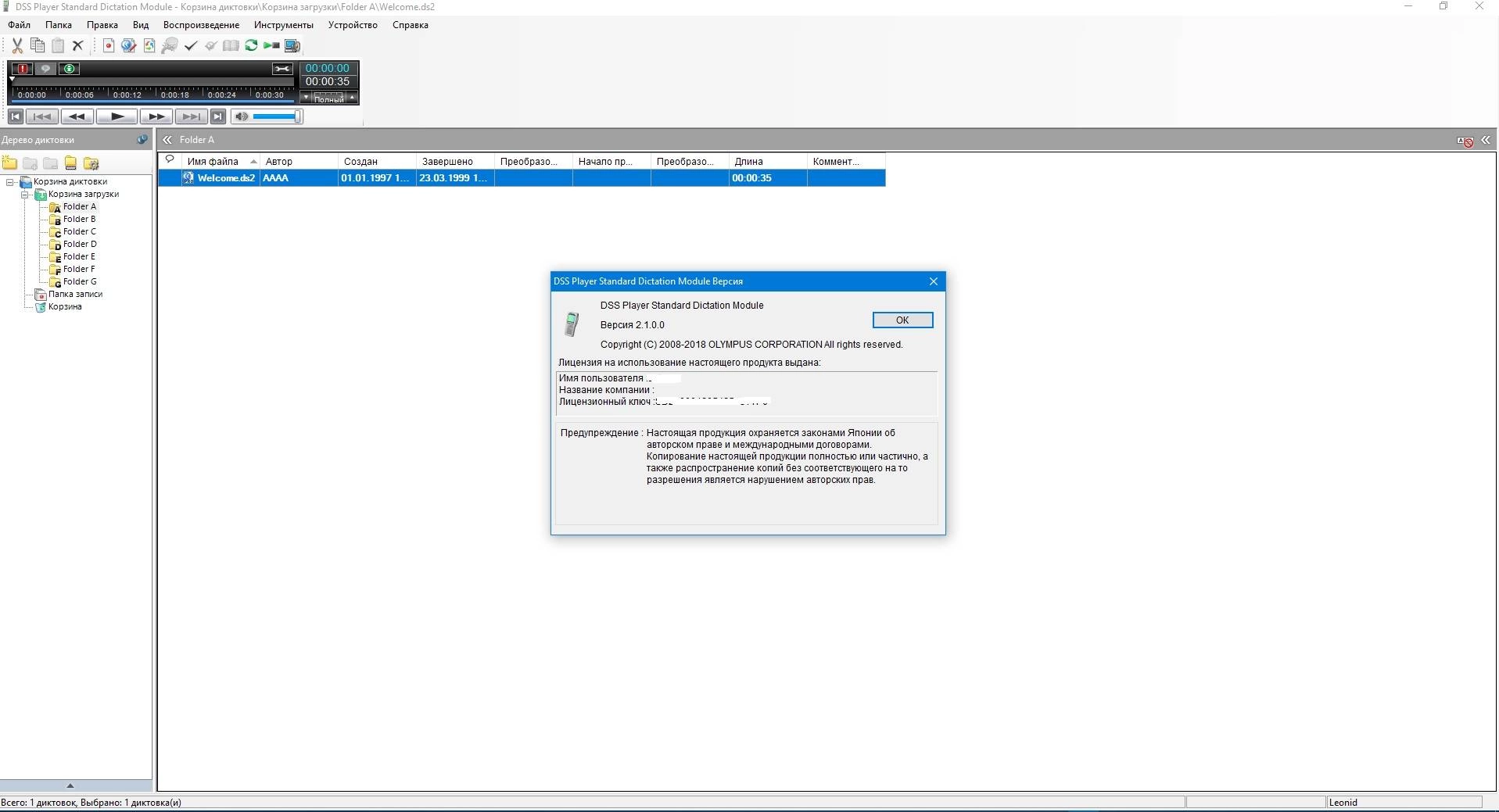The width and height of the screenshot is (1499, 812).
Task: Click the rename folder icon
Action: pyautogui.click(x=70, y=163)
